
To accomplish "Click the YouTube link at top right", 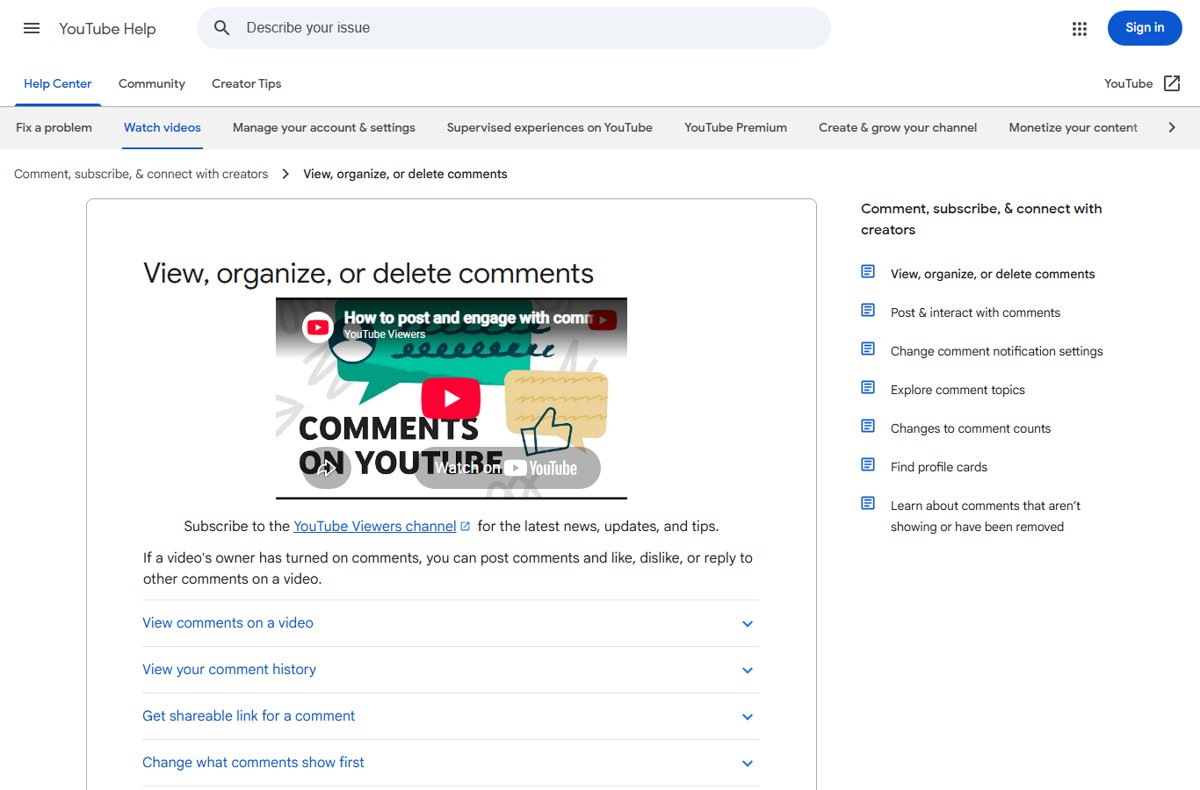I will coord(1128,84).
